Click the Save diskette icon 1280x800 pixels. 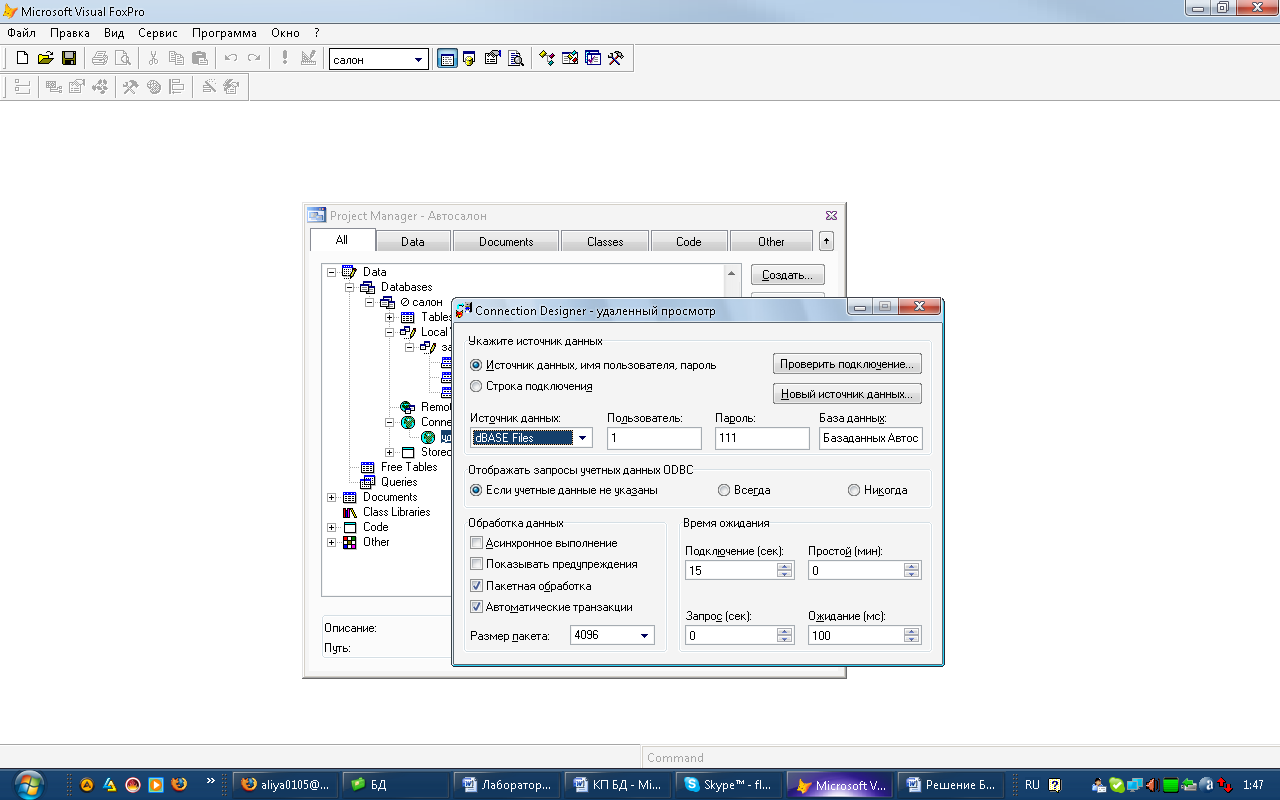point(69,58)
